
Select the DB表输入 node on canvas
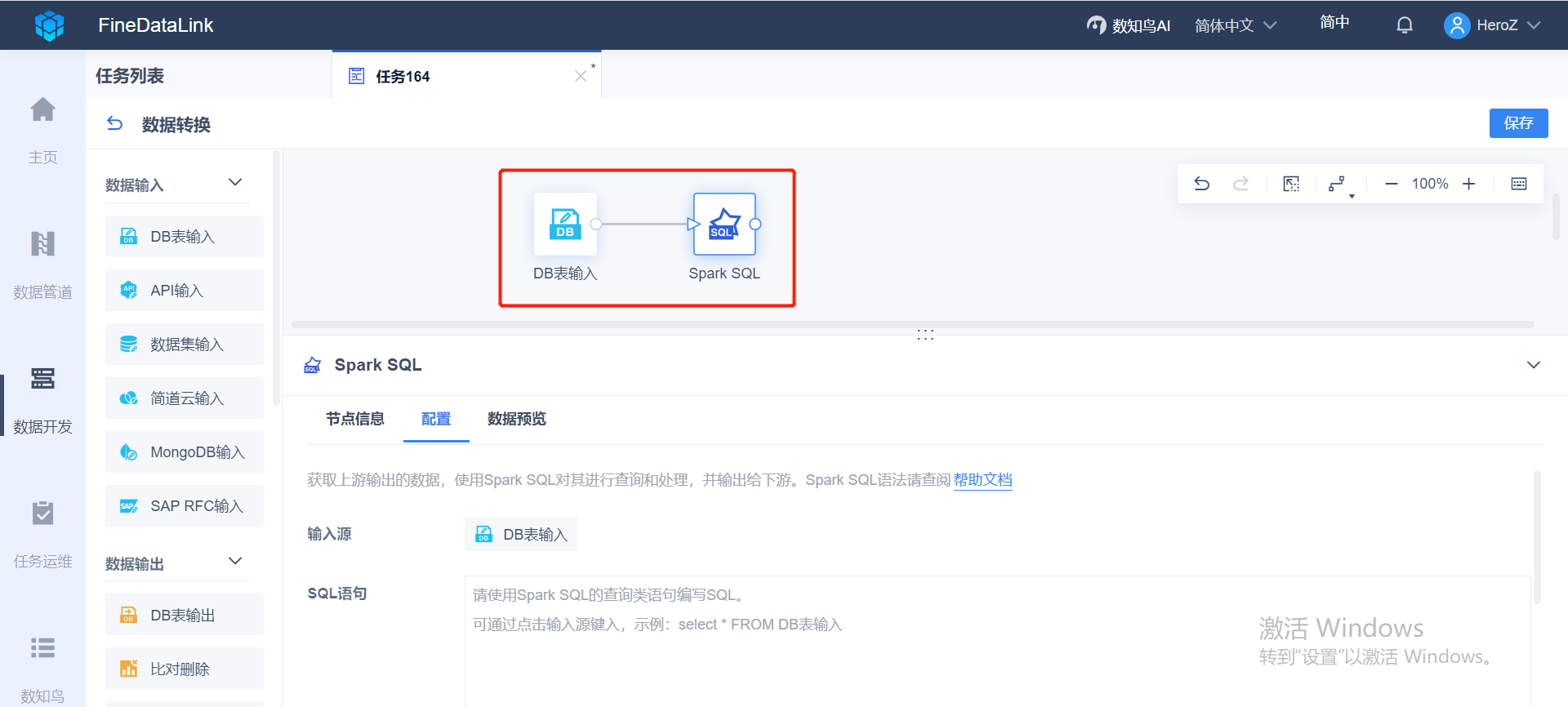point(565,224)
